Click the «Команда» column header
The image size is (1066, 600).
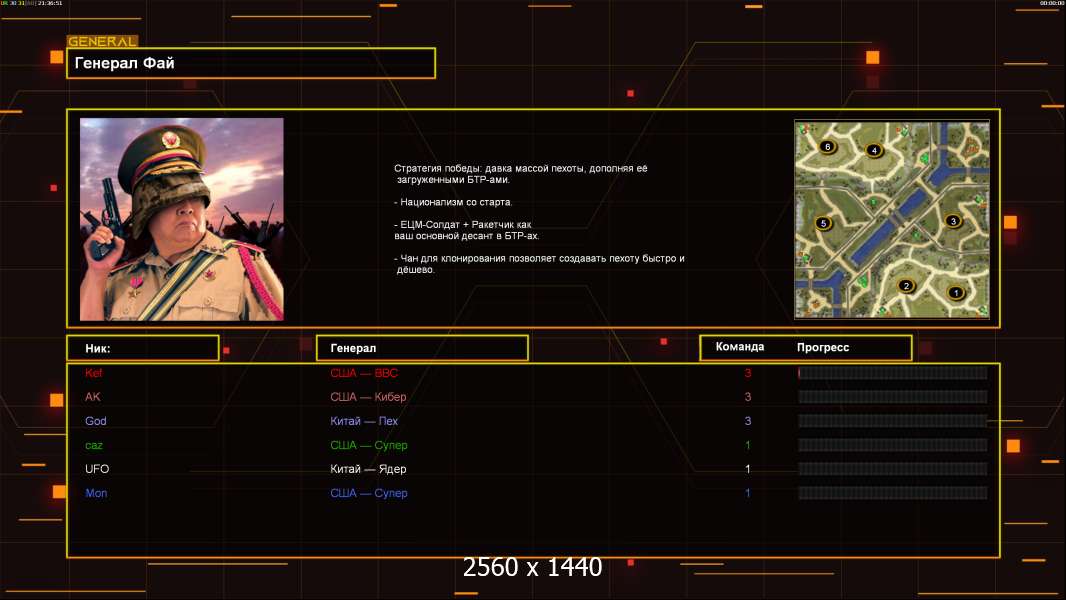click(x=740, y=347)
